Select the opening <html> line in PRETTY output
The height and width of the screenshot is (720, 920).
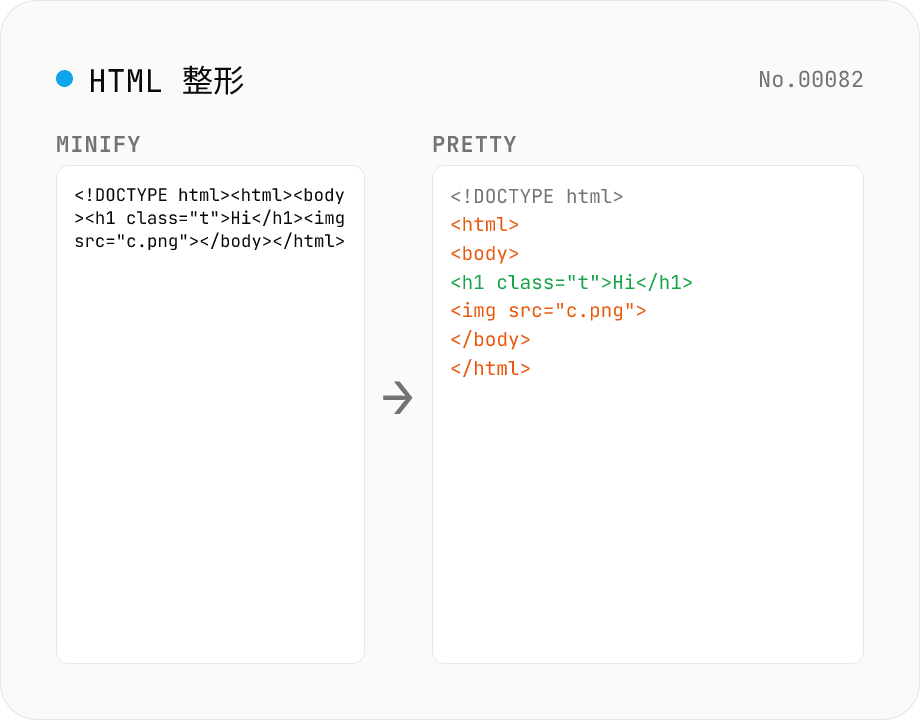(485, 225)
